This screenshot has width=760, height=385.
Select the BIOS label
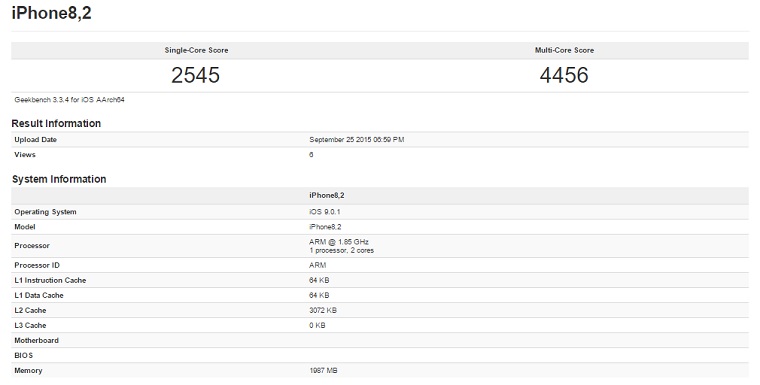[x=24, y=355]
